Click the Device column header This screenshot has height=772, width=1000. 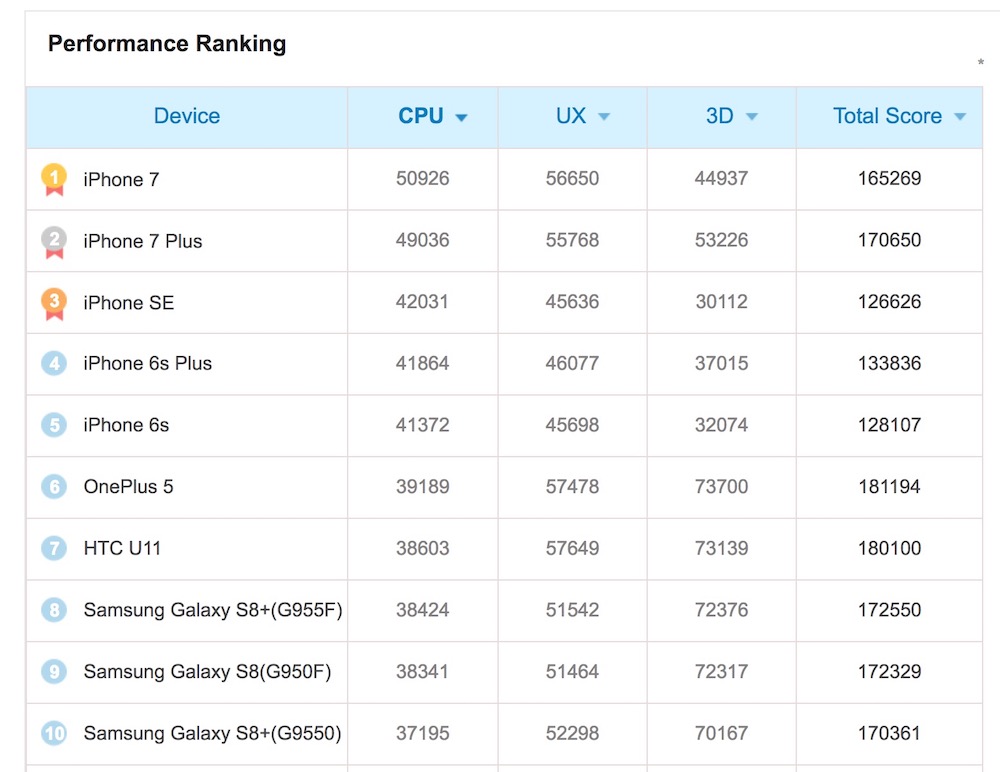[187, 116]
